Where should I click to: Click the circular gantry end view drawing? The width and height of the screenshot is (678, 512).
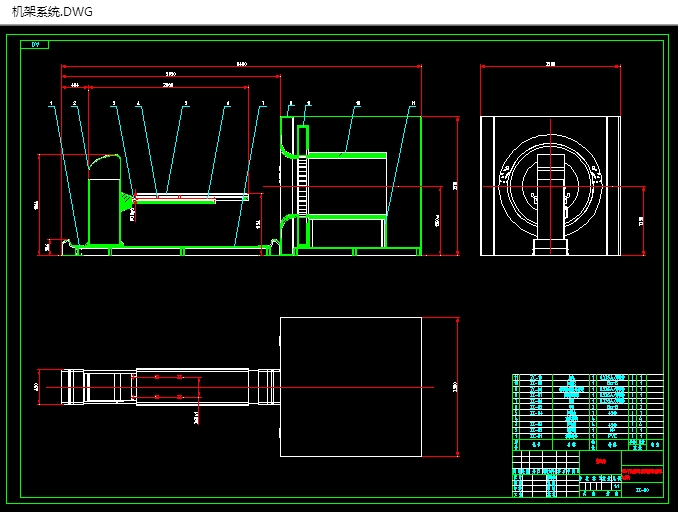point(550,186)
